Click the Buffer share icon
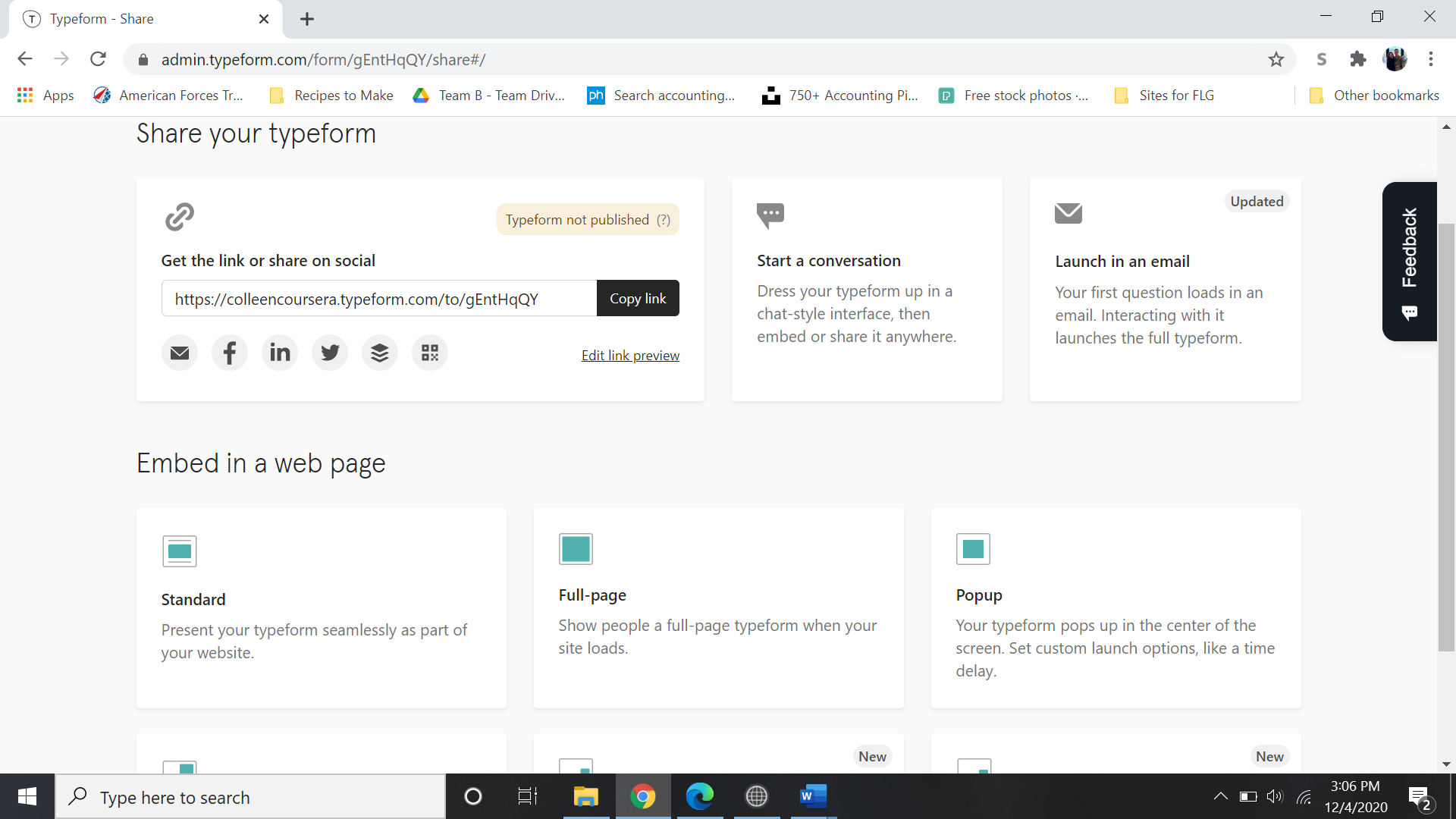This screenshot has height=819, width=1456. [x=380, y=353]
